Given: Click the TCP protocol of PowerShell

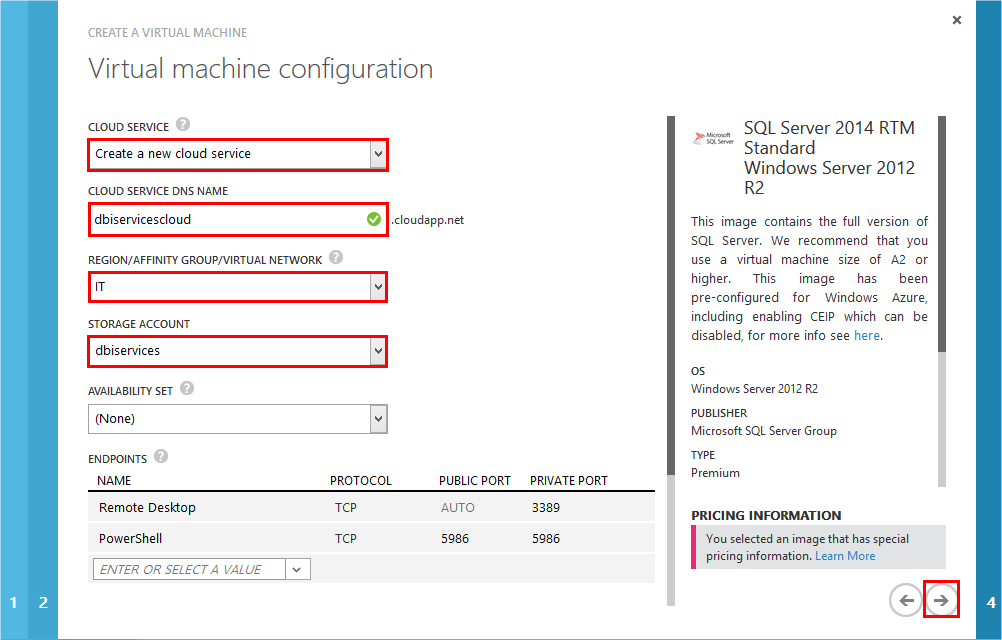Looking at the screenshot, I should (x=346, y=538).
